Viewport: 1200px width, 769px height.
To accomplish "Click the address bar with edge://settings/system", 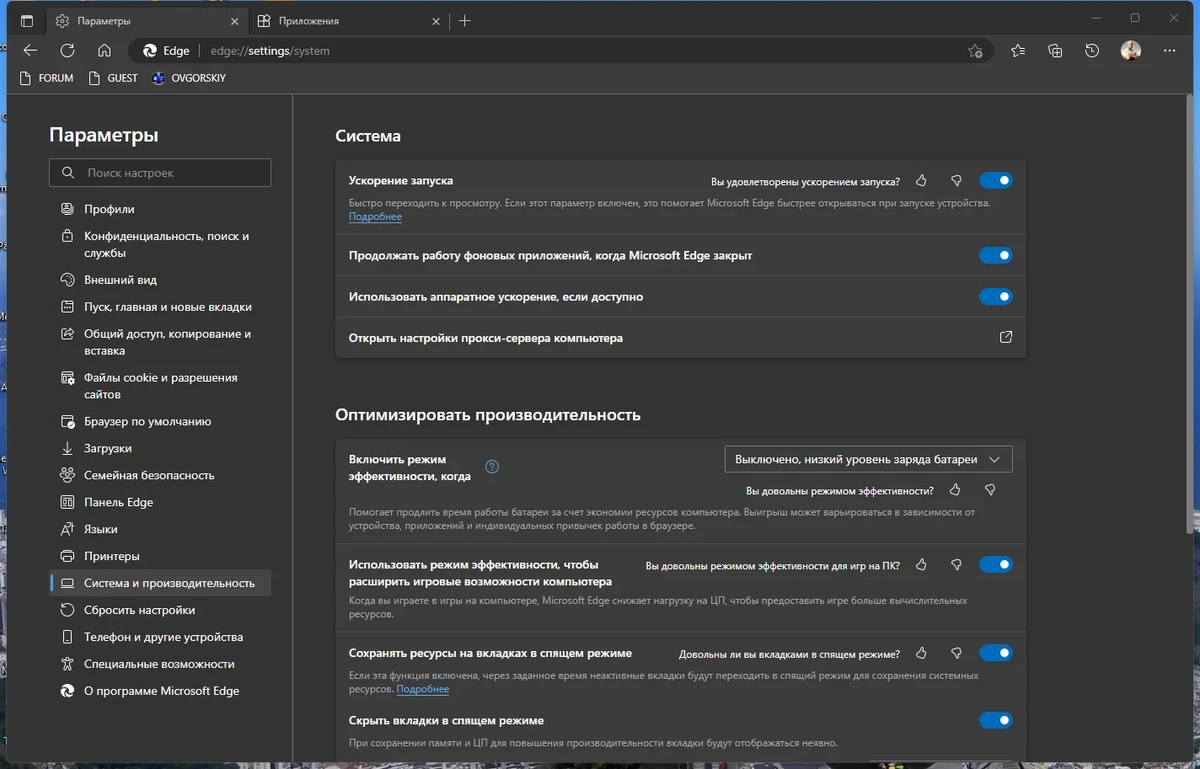I will [x=560, y=50].
